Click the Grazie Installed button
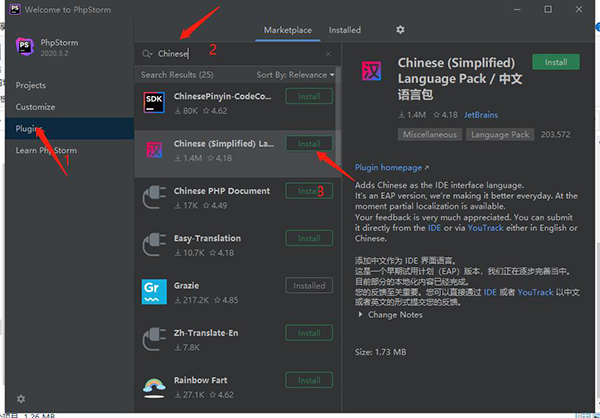The image size is (600, 418). pos(309,286)
